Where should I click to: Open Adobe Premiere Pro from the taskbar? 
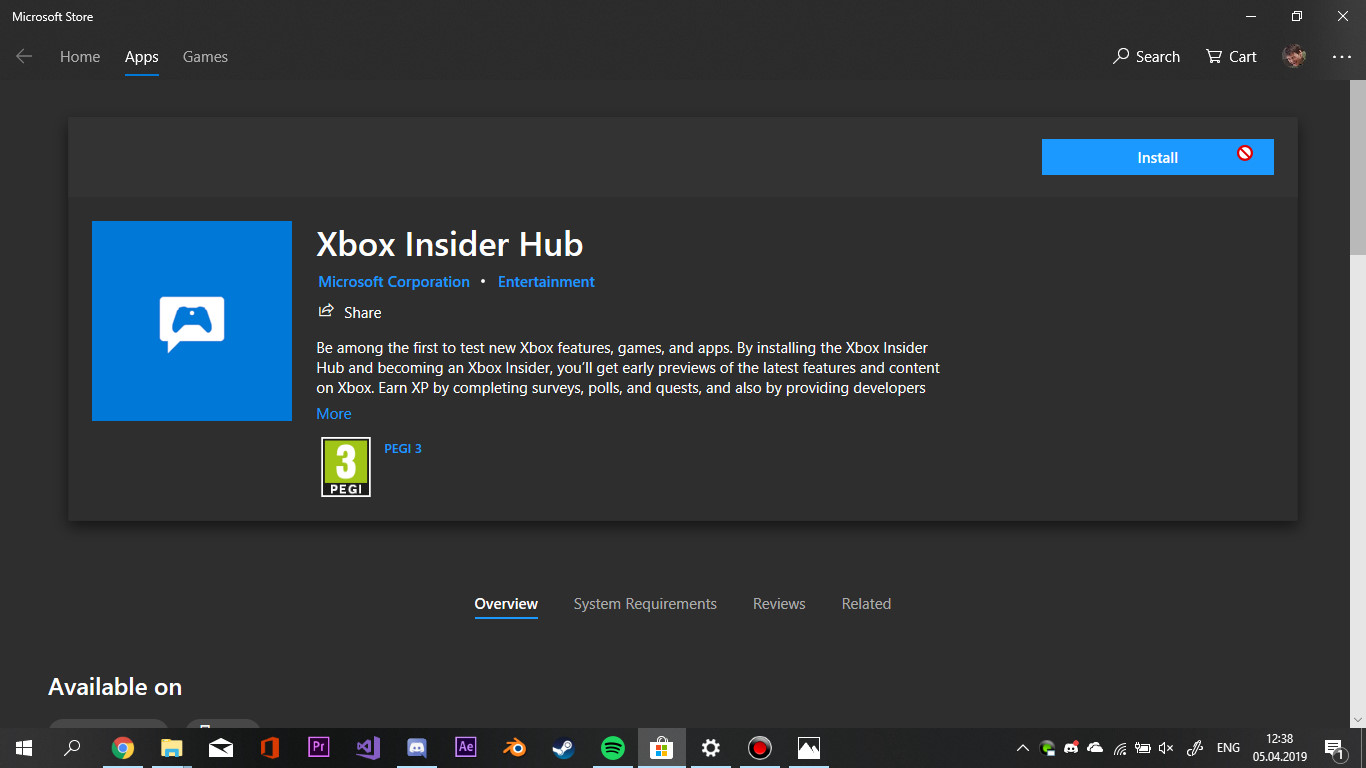coord(319,748)
